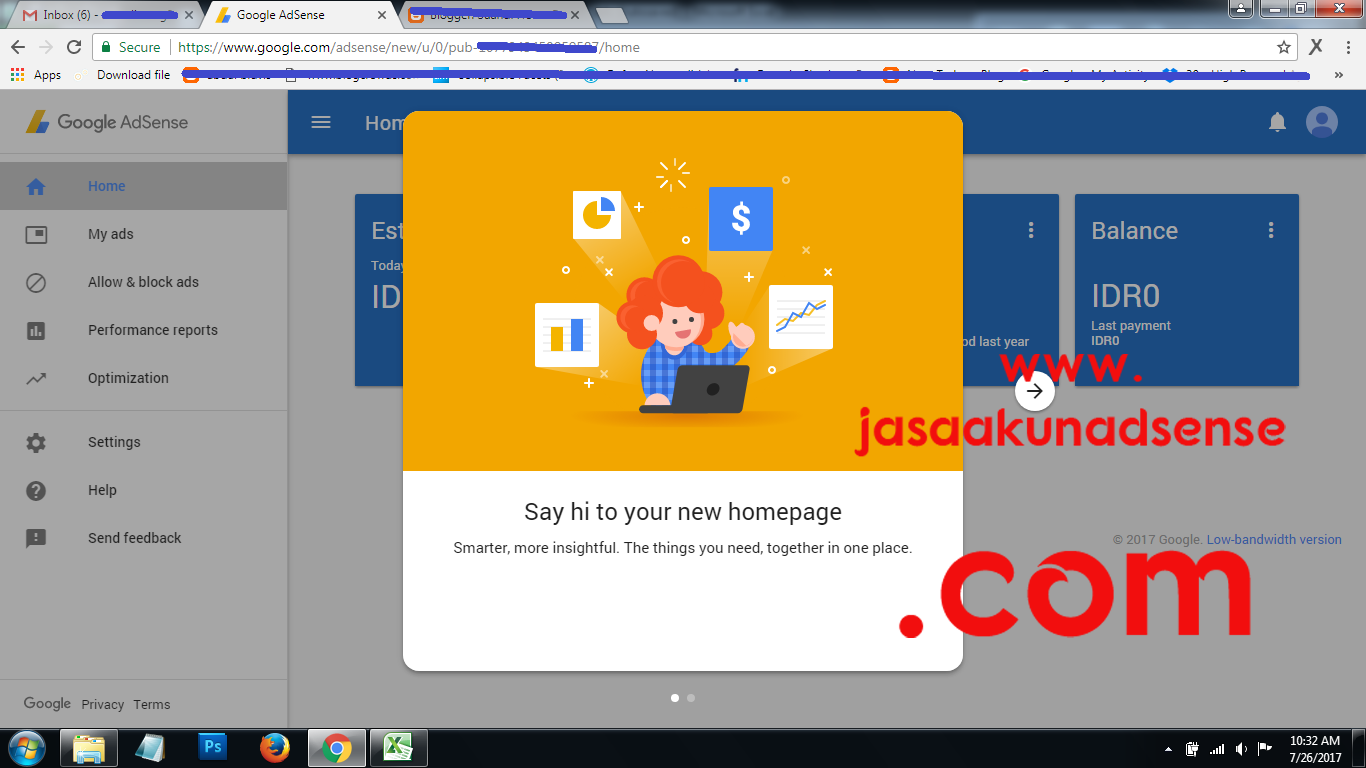Viewport: 1366px width, 768px height.
Task: Click the network signal tray icon
Action: [x=1217, y=748]
